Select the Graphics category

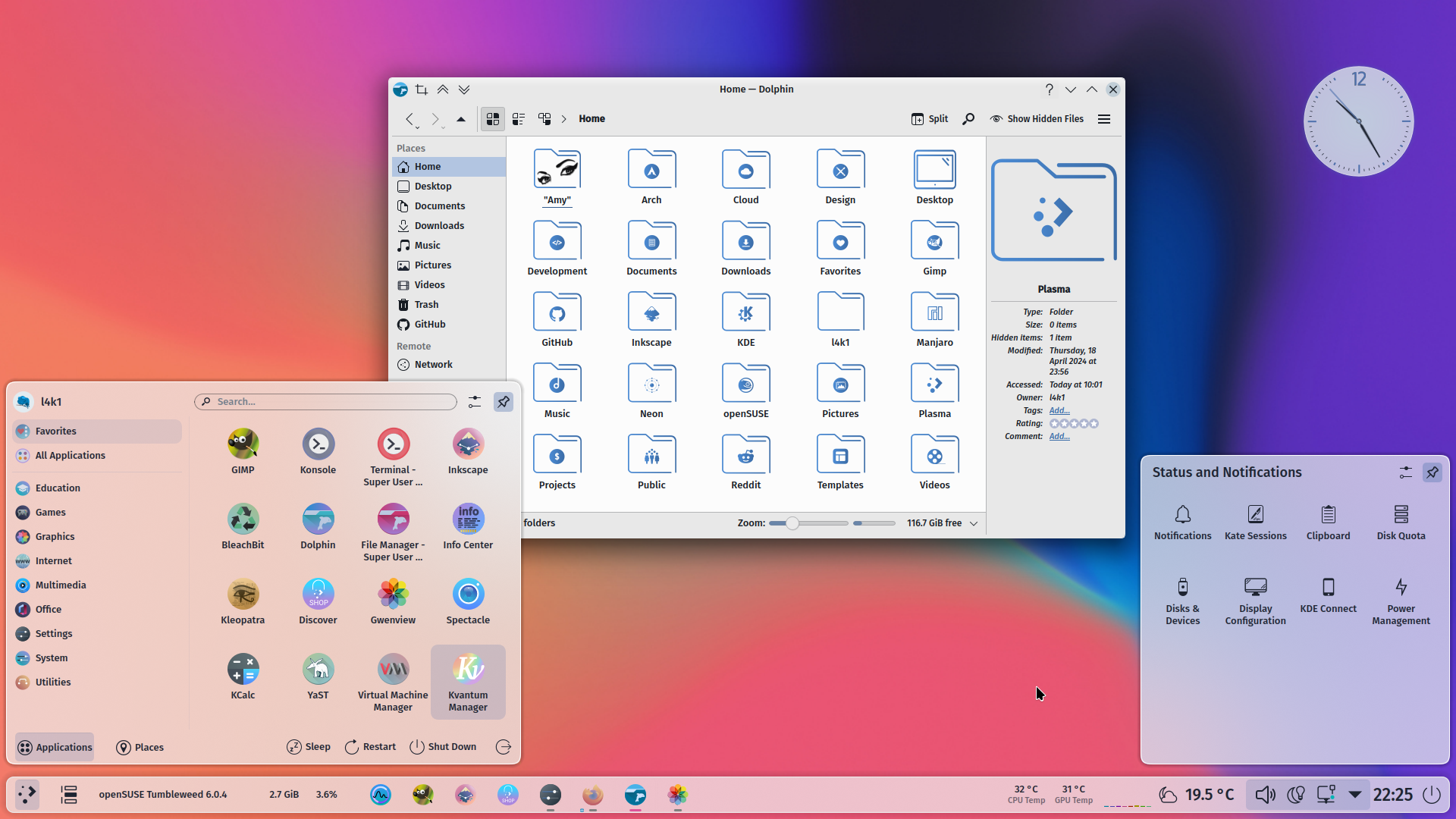(97, 537)
